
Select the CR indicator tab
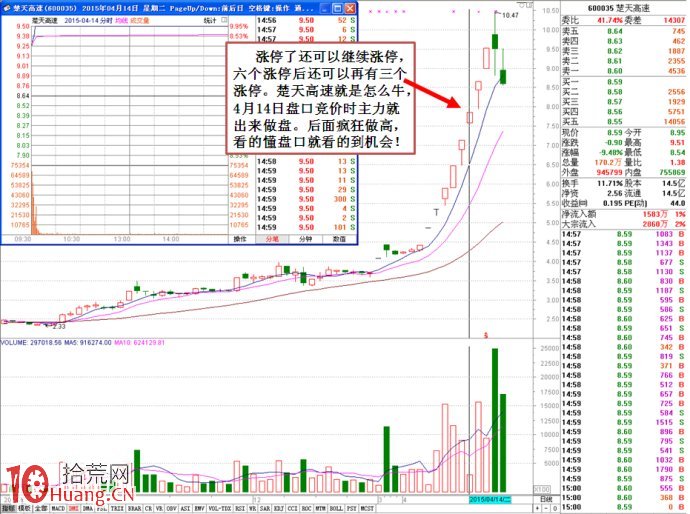tap(148, 508)
